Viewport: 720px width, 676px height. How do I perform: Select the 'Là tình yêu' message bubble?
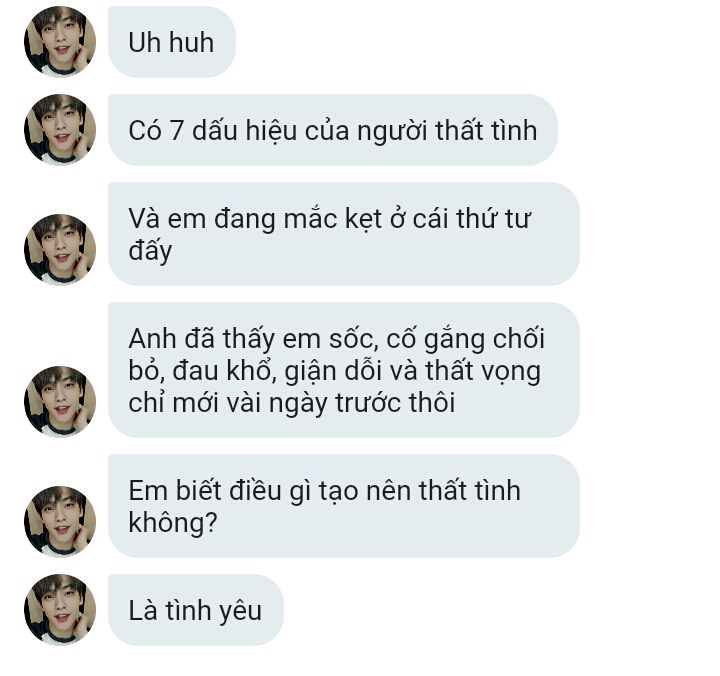click(196, 610)
